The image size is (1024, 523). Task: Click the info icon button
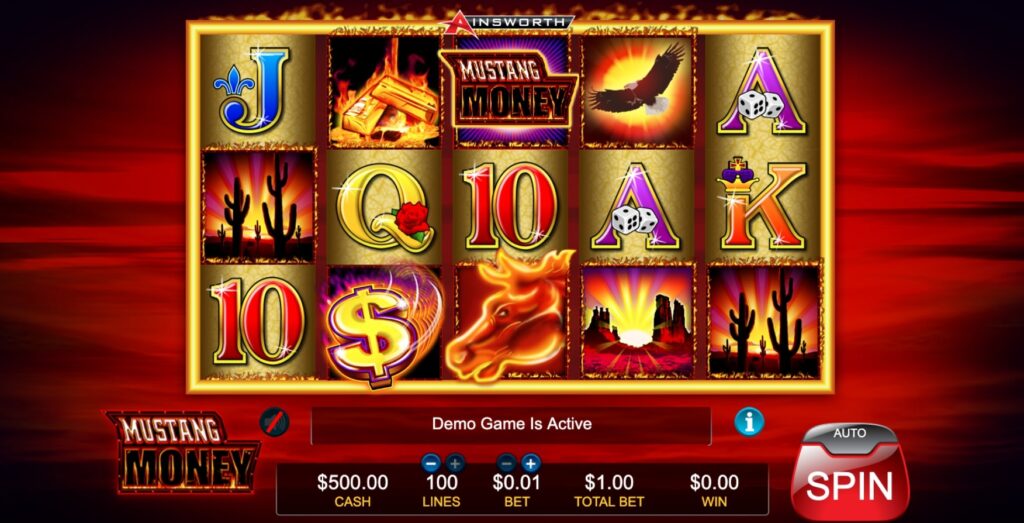749,421
